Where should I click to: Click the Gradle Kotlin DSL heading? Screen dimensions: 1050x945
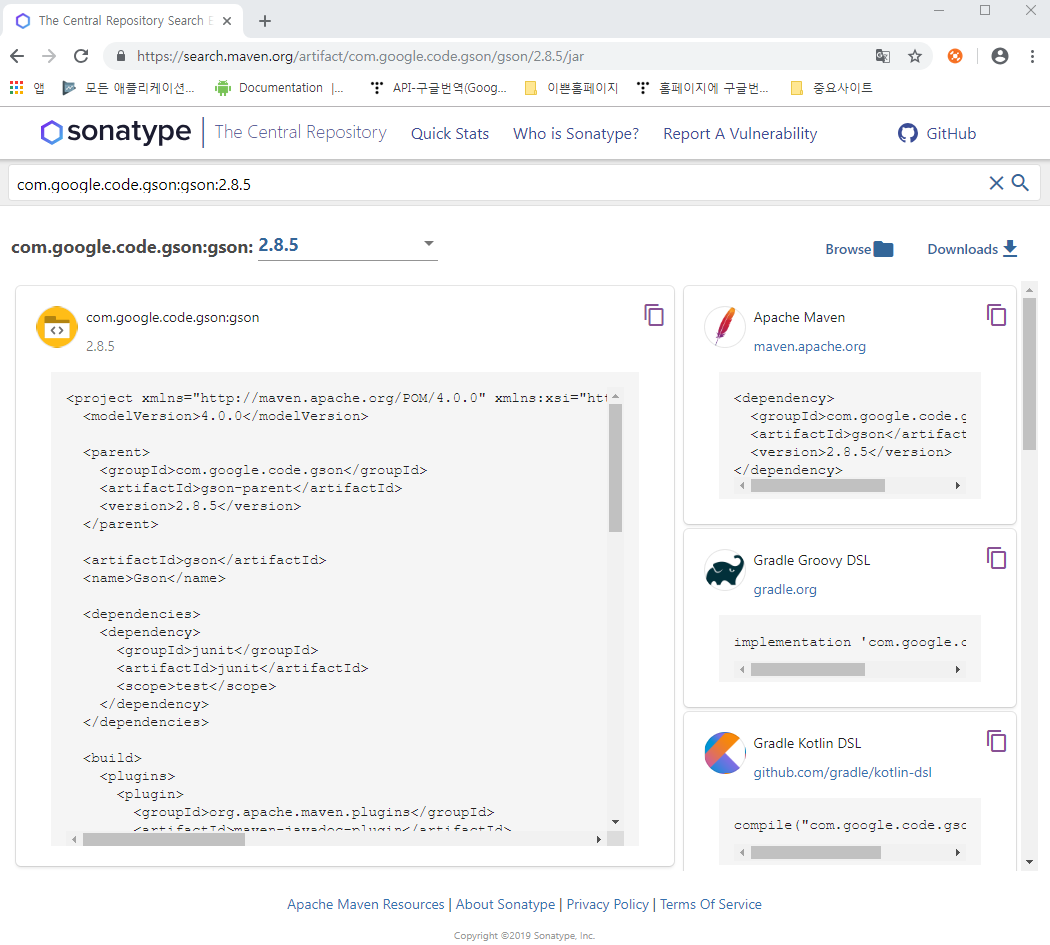pos(807,743)
